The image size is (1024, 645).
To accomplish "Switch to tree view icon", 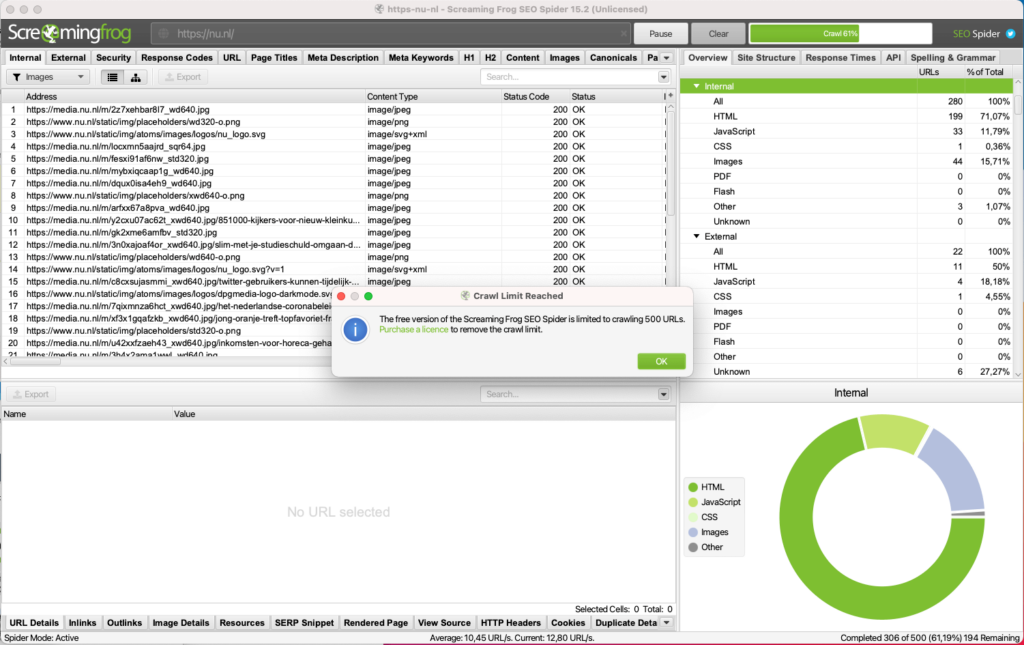I will 135,77.
